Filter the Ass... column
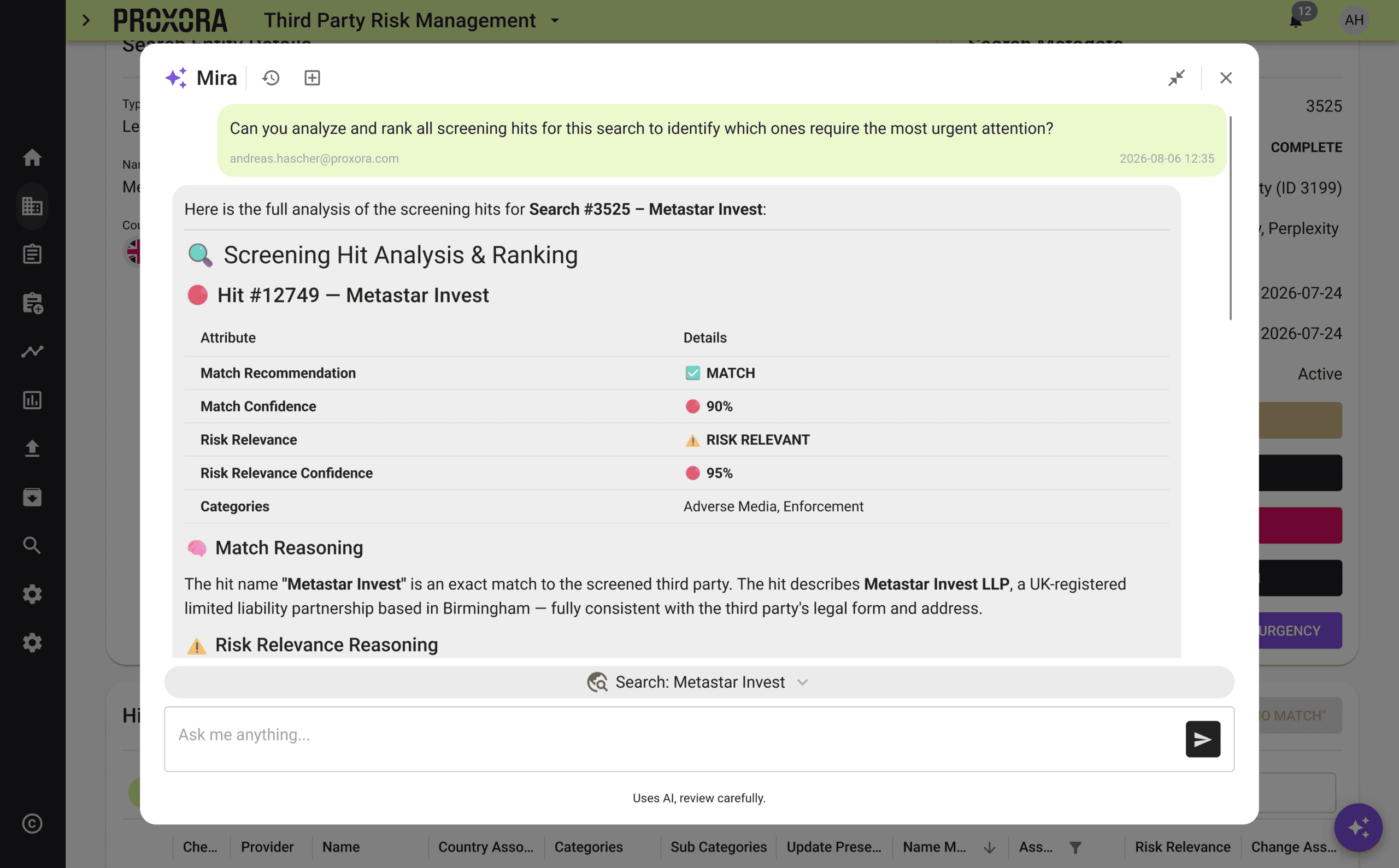This screenshot has height=868, width=1399. click(1075, 847)
